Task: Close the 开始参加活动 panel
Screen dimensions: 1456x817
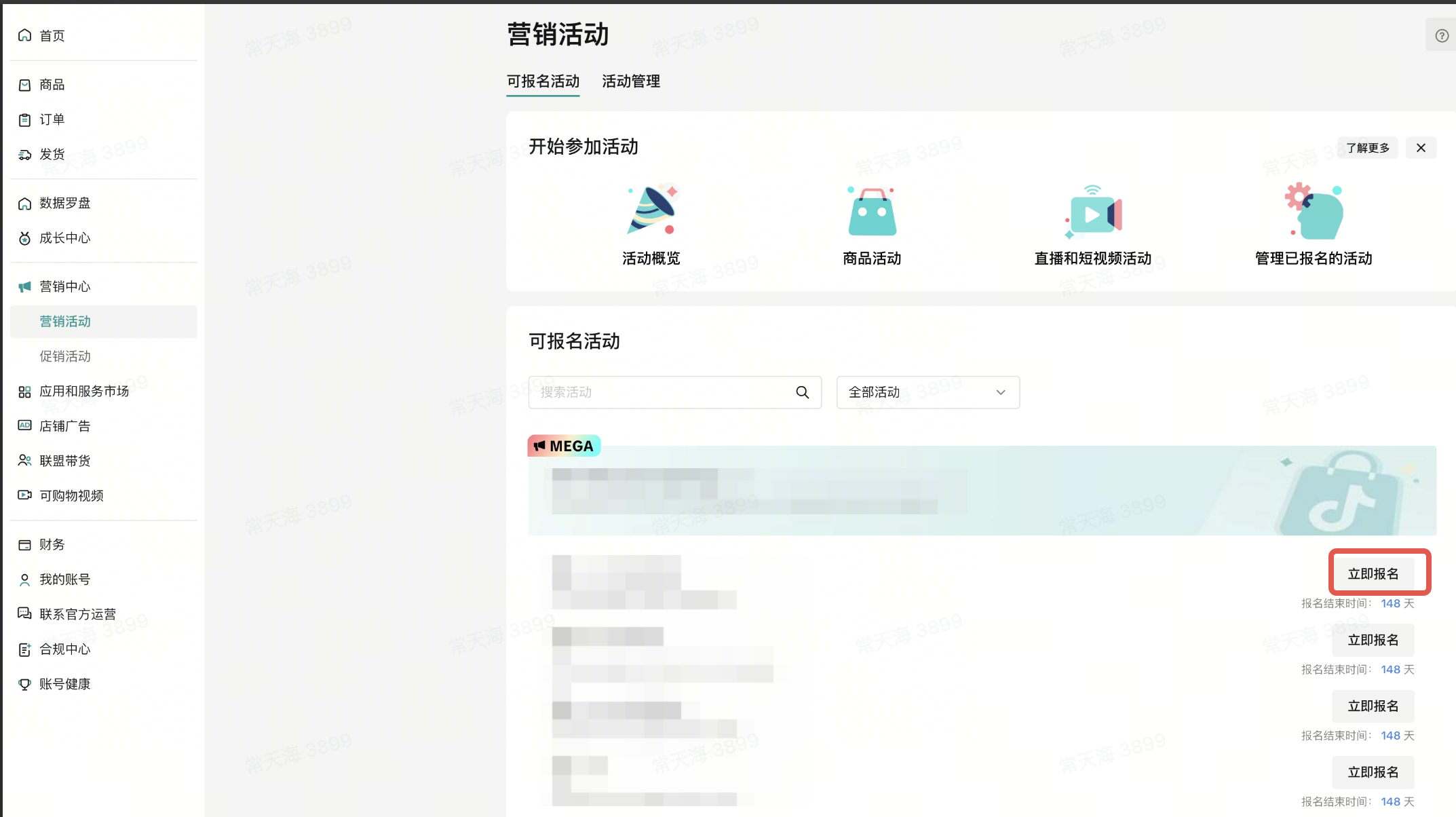Action: pos(1421,148)
